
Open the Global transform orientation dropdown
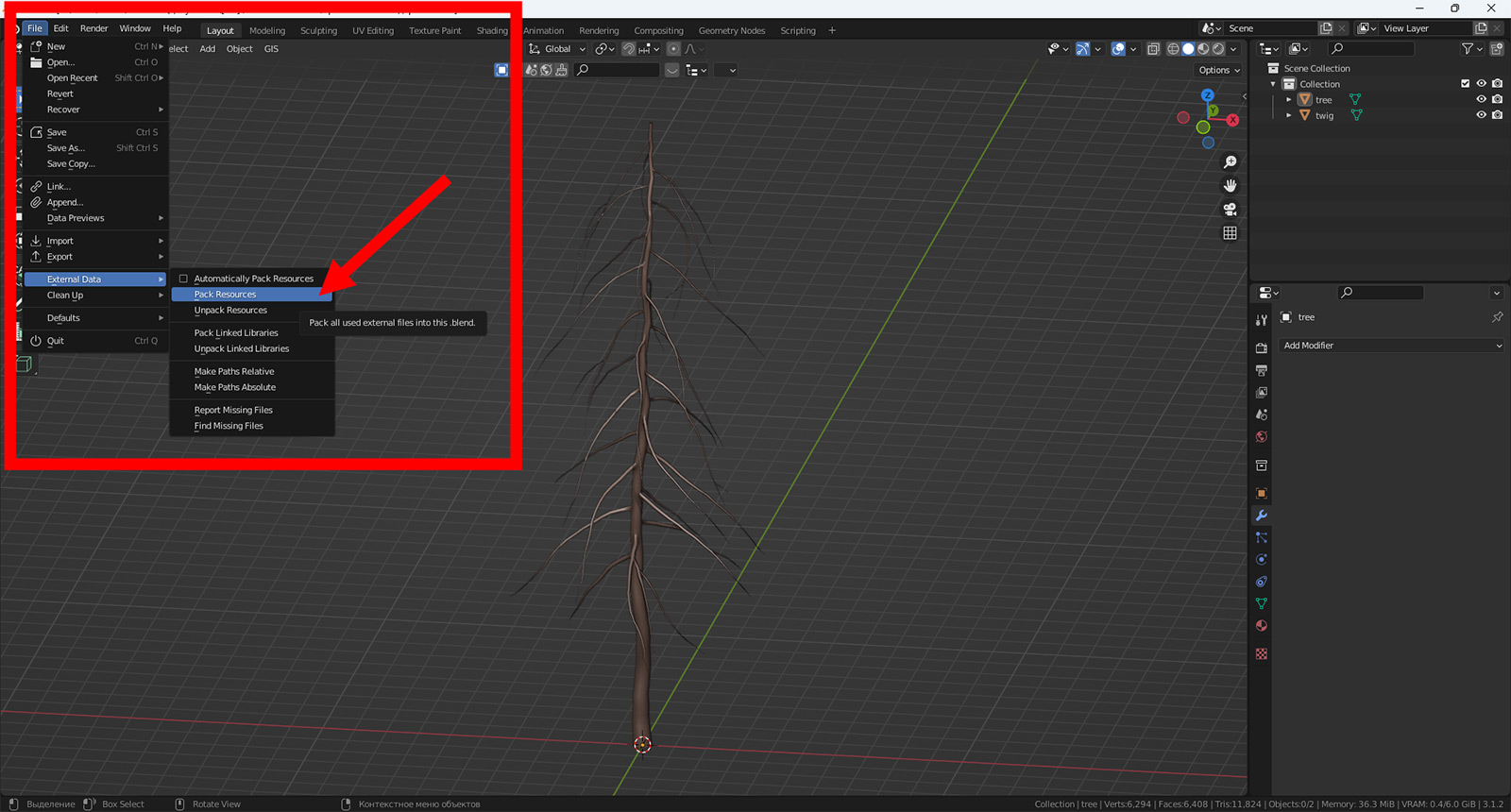pyautogui.click(x=557, y=49)
